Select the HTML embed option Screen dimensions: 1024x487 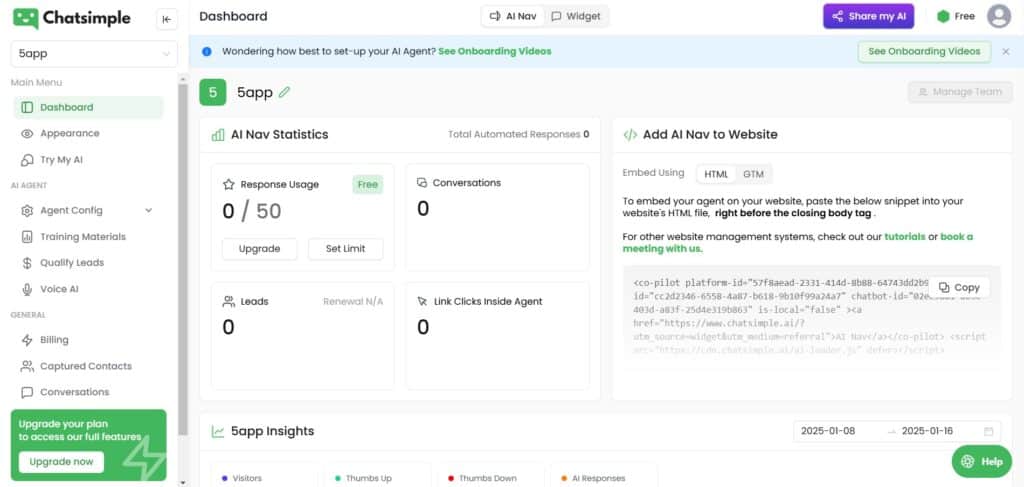point(716,174)
